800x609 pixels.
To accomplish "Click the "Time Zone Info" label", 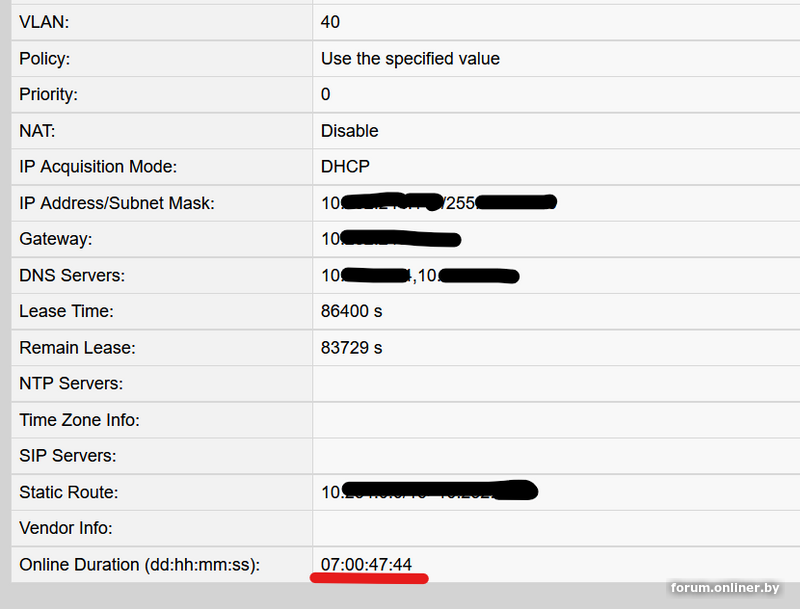I will click(79, 420).
